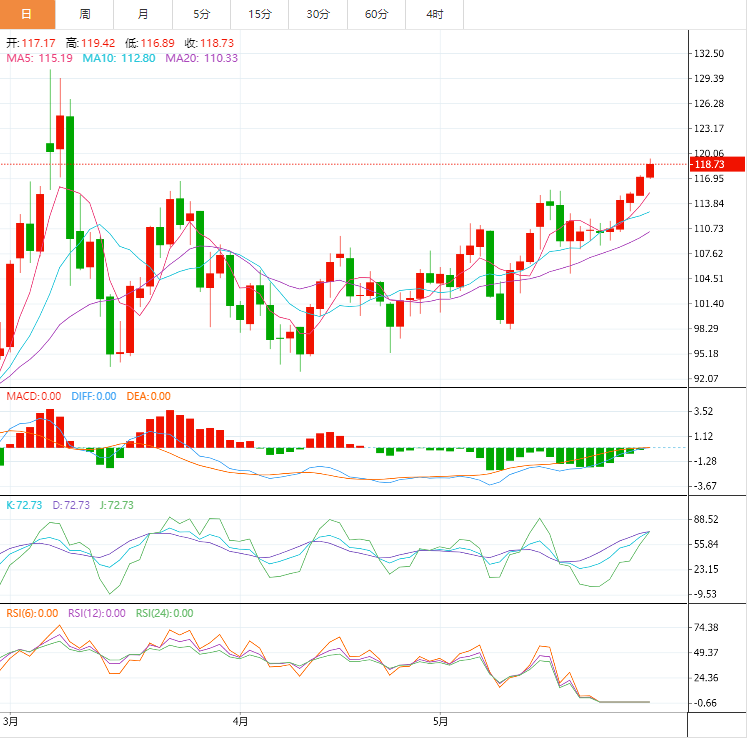Show the 60分 interval chart
The image size is (753, 746).
376,14
